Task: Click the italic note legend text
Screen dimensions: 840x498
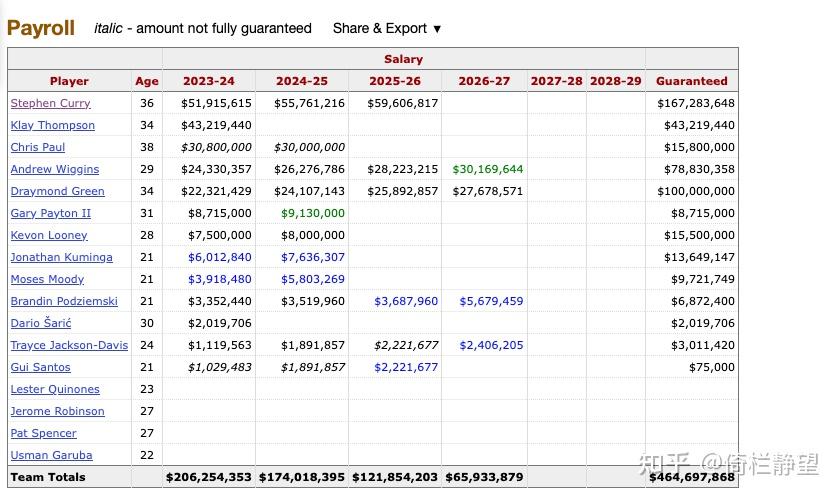Action: click(202, 28)
